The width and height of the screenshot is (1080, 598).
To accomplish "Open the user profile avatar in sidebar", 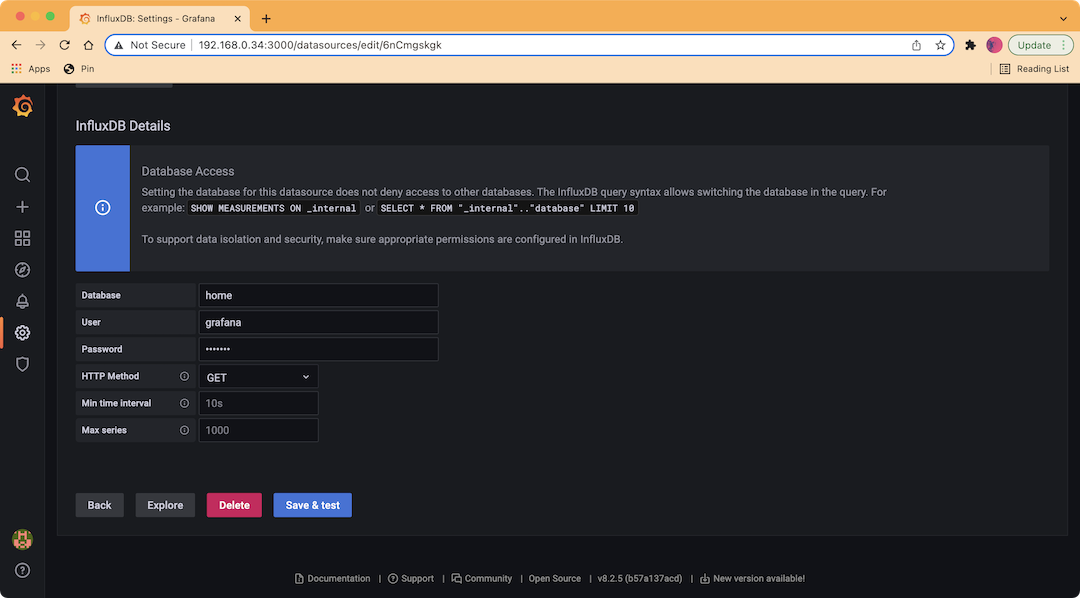I will [x=23, y=539].
